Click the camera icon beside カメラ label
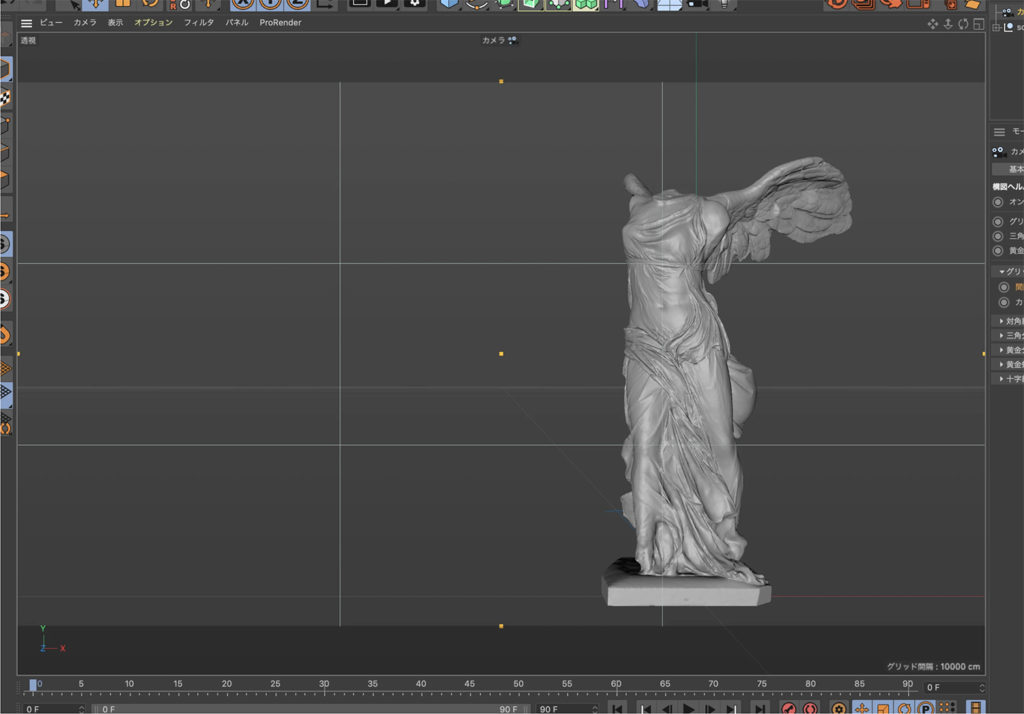The image size is (1024, 714). click(x=513, y=41)
